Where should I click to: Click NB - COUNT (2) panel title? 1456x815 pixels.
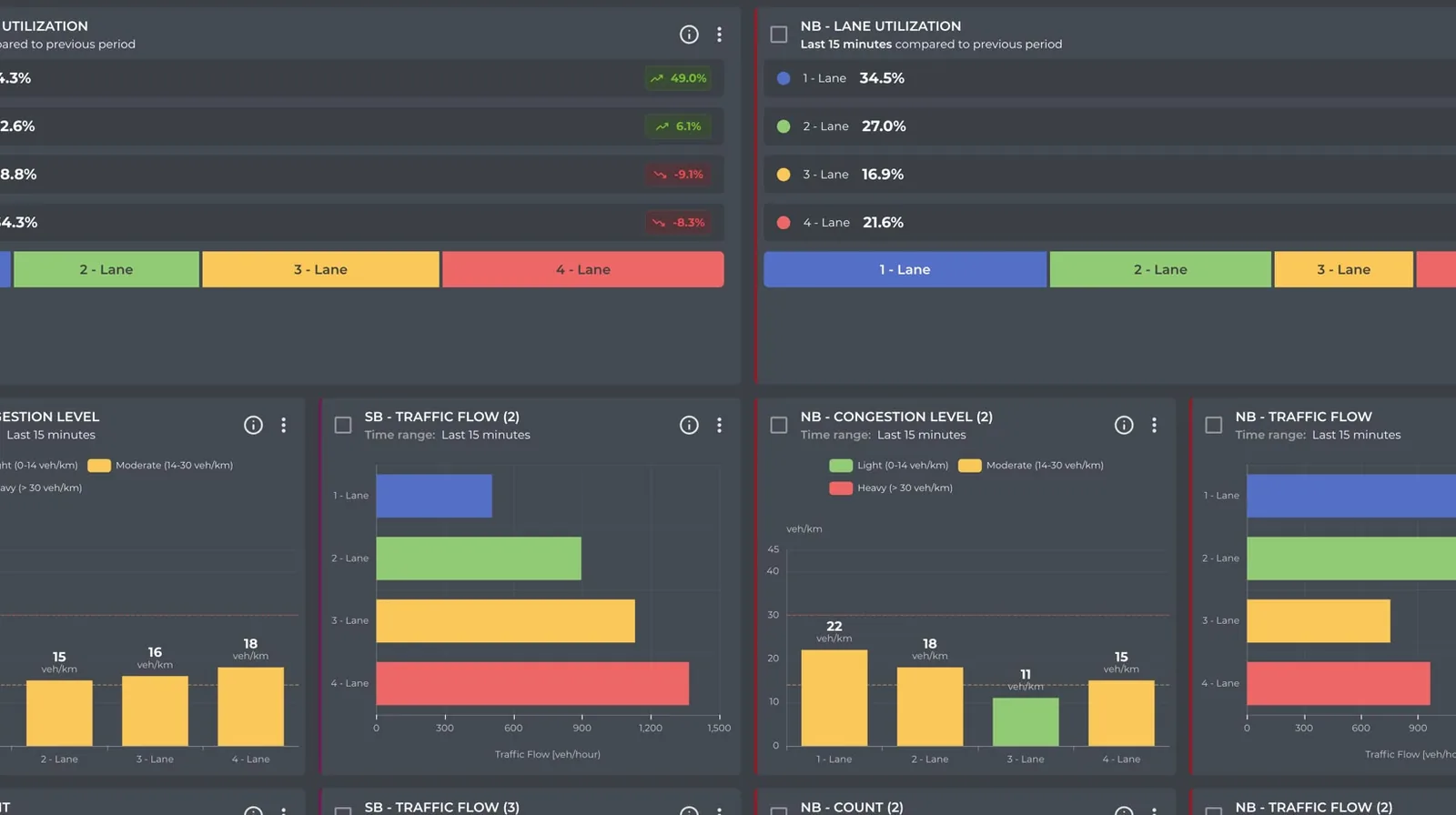pos(852,807)
